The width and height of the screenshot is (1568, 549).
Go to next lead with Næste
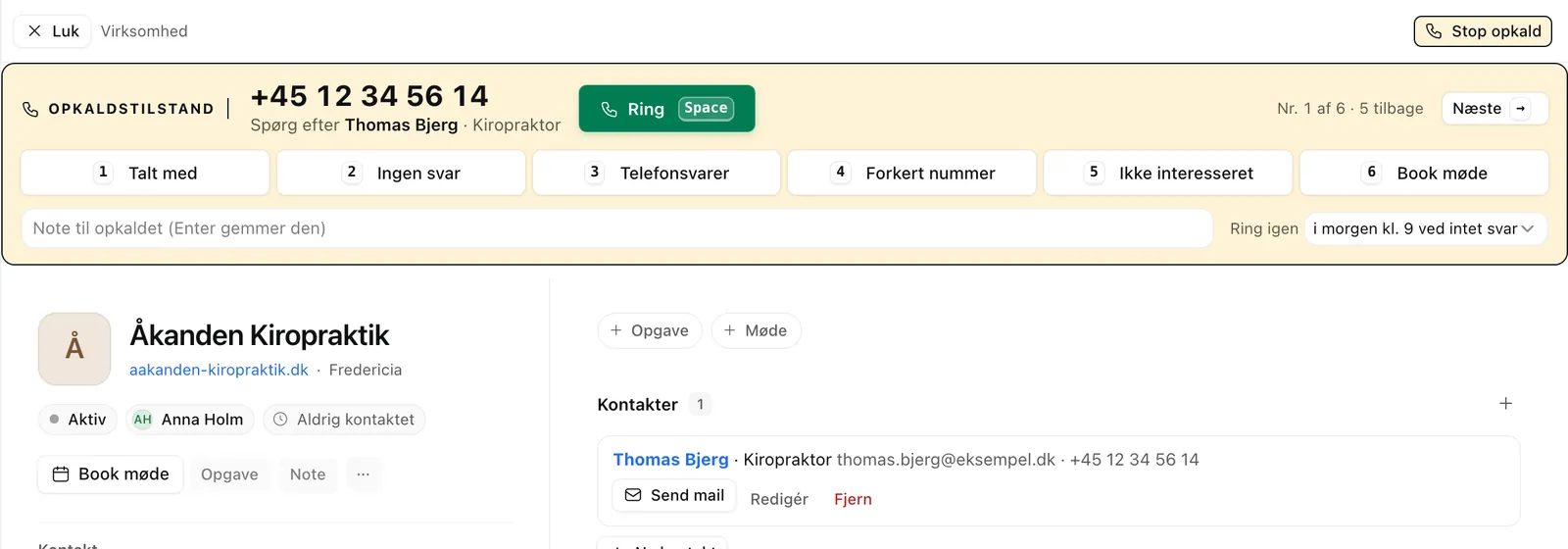tap(1494, 109)
